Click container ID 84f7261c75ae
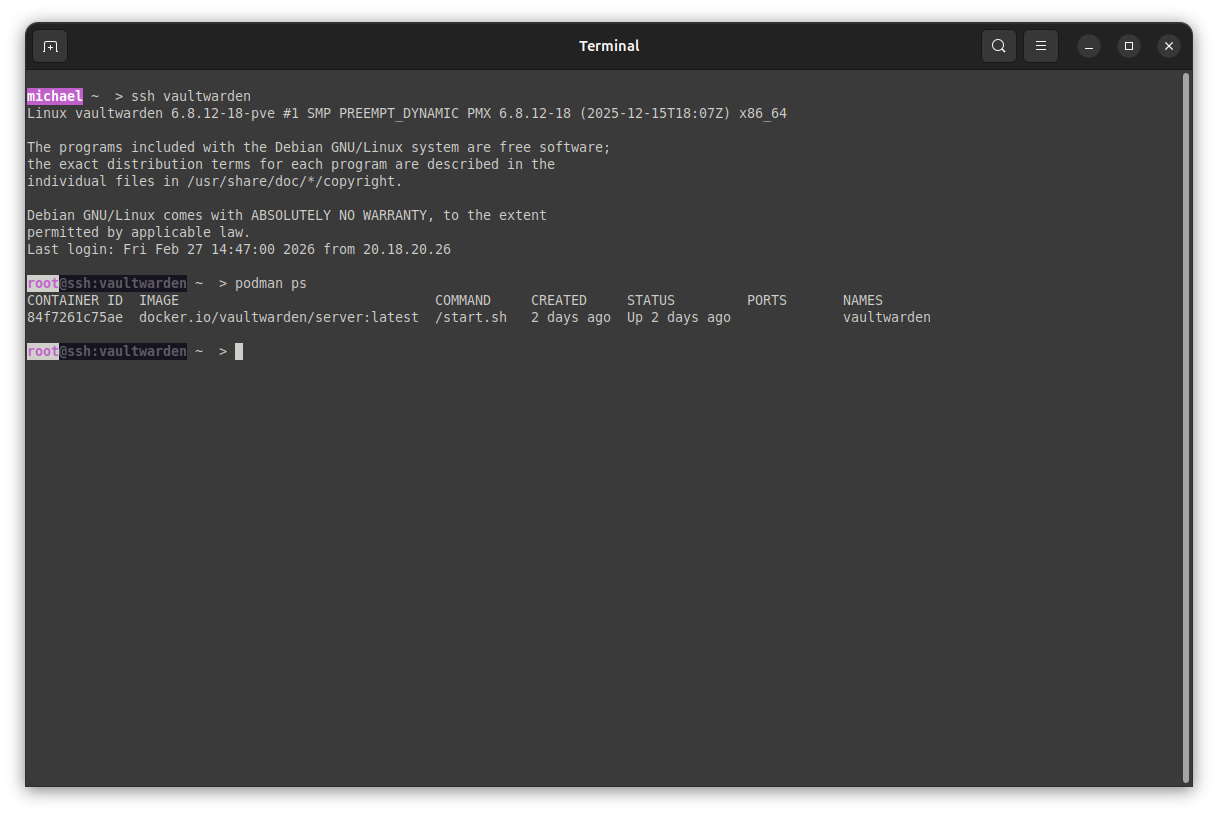Image resolution: width=1218 pixels, height=815 pixels. [x=75, y=318]
